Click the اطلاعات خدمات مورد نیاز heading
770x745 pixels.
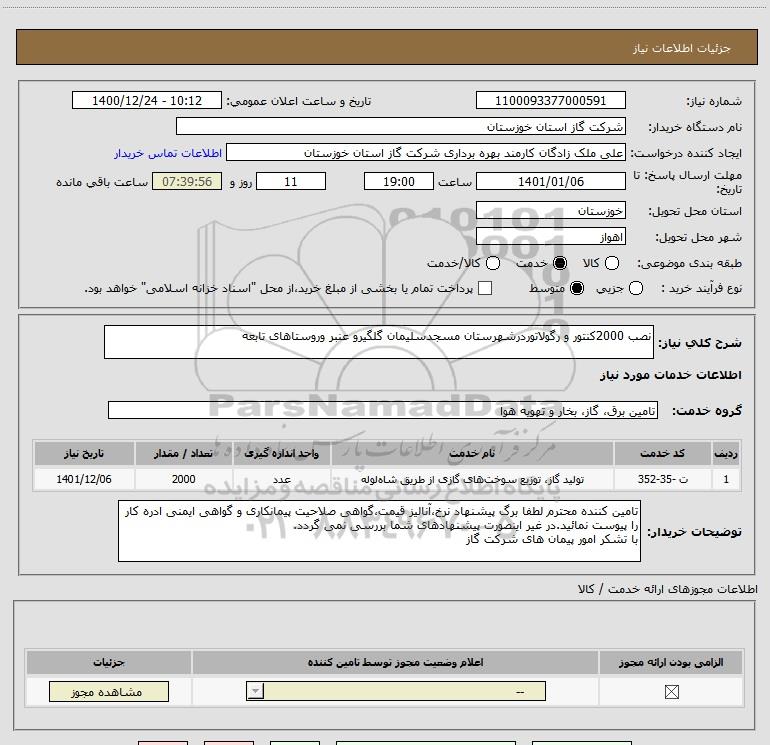670,375
